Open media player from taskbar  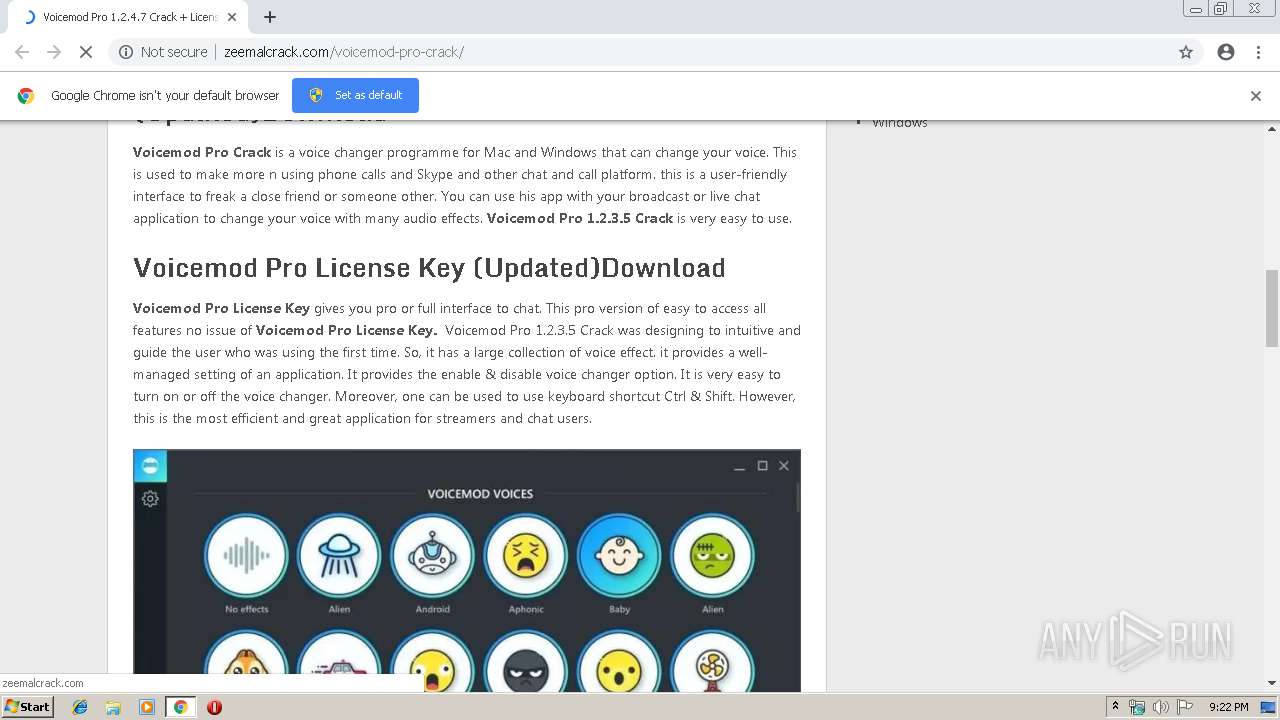[x=147, y=707]
